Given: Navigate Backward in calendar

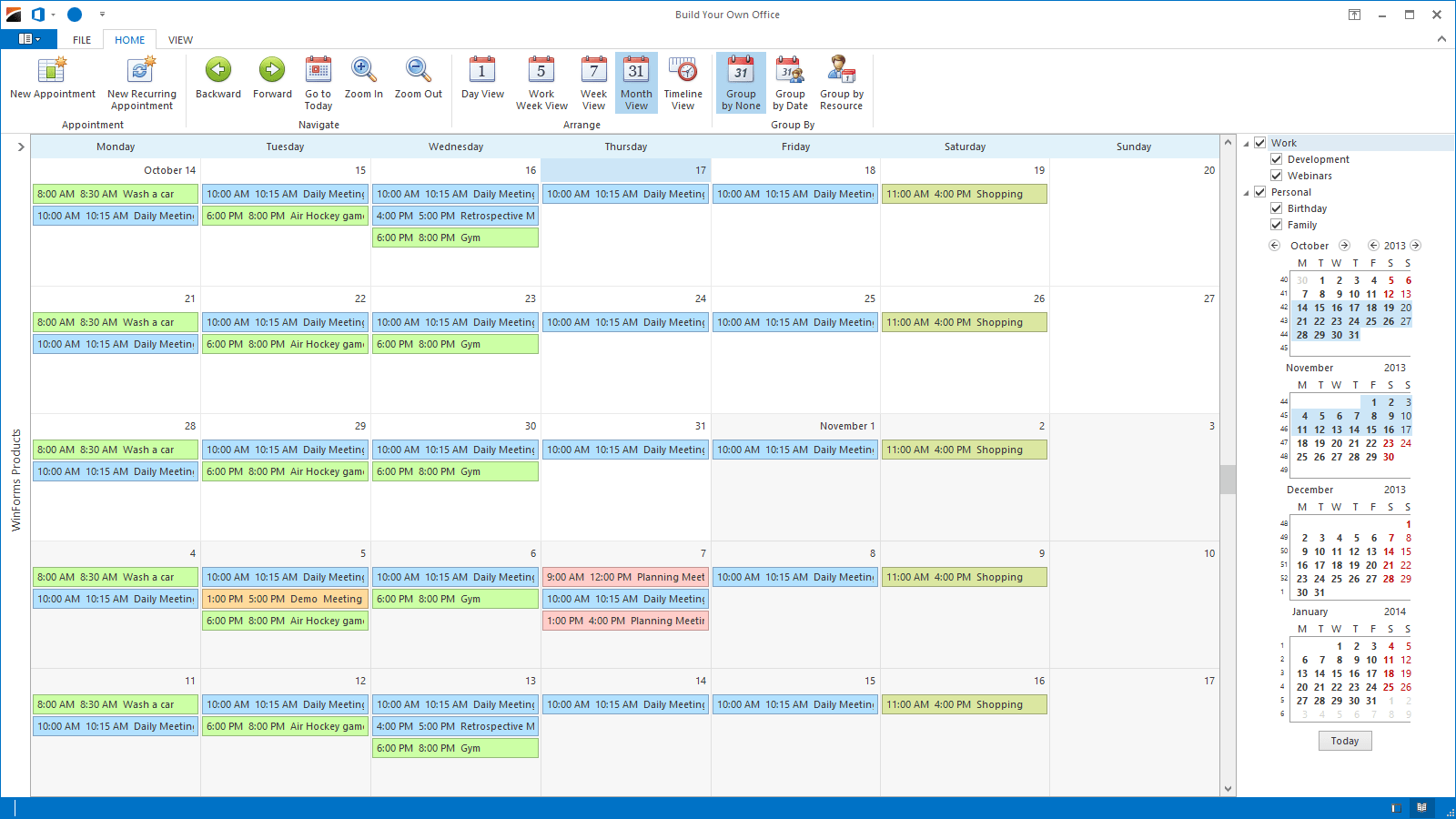Looking at the screenshot, I should (x=218, y=78).
